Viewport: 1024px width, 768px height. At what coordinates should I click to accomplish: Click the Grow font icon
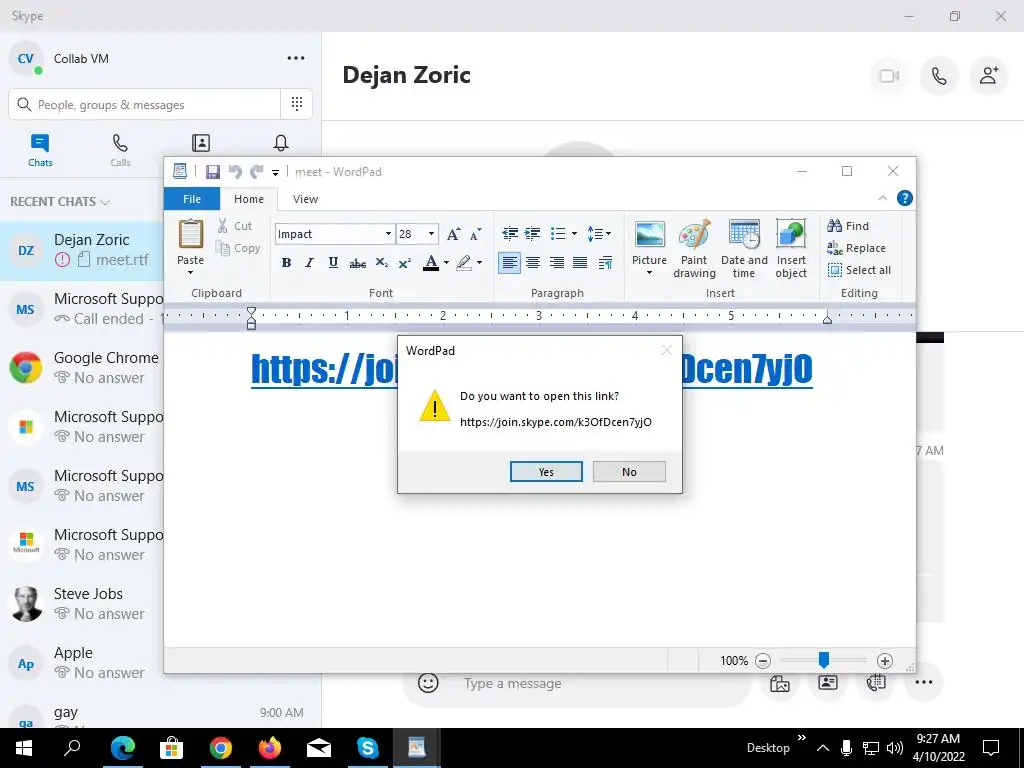453,234
